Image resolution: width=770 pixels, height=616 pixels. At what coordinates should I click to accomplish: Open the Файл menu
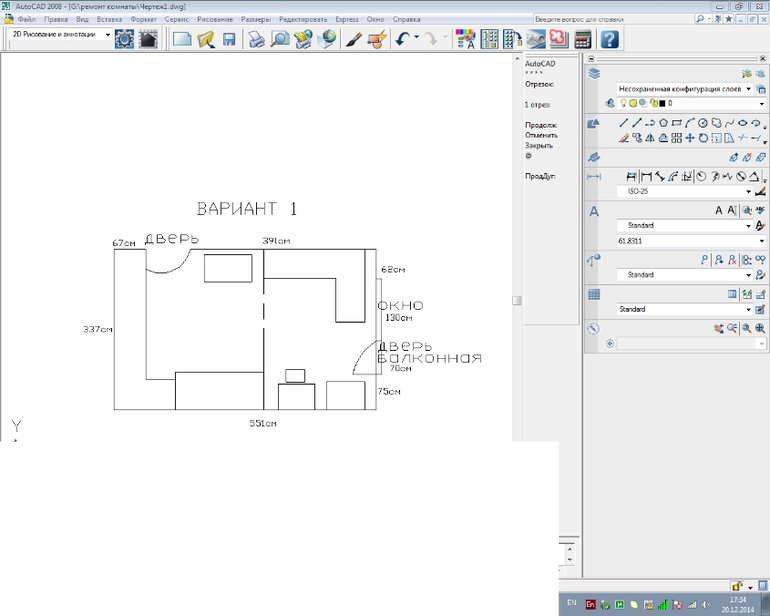tap(28, 19)
